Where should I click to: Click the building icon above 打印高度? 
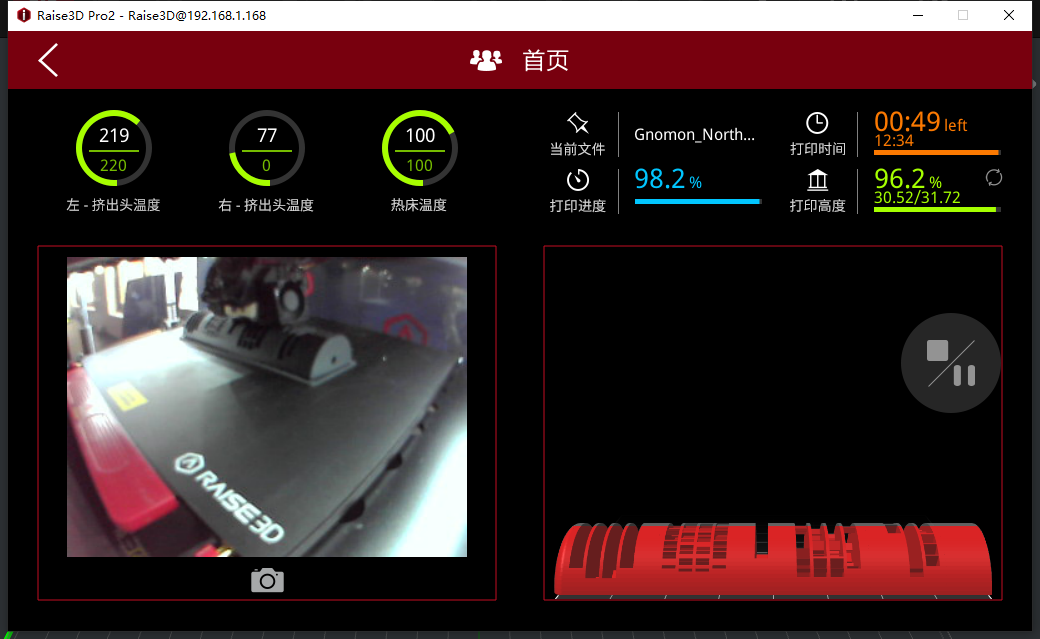point(817,181)
